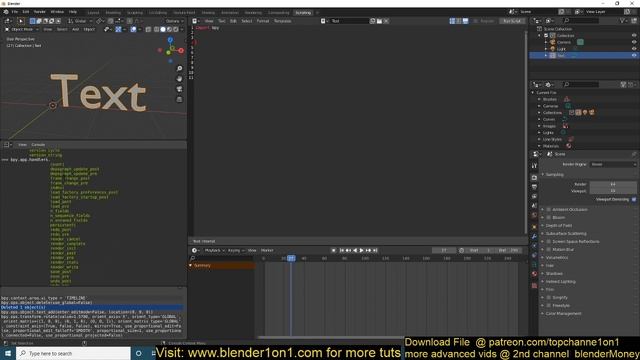
Task: Open the Help menu
Action: 73,12
